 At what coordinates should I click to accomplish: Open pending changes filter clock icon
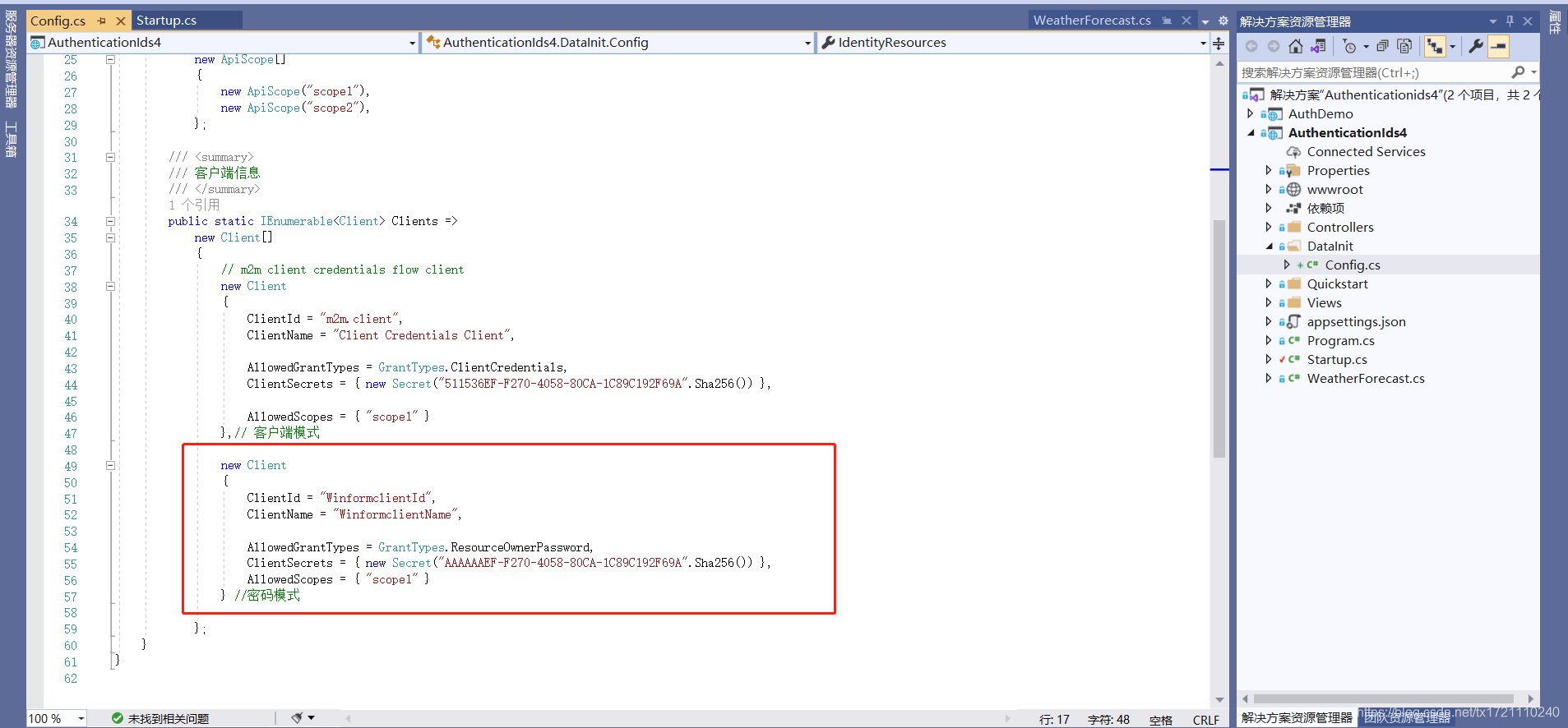point(1349,47)
